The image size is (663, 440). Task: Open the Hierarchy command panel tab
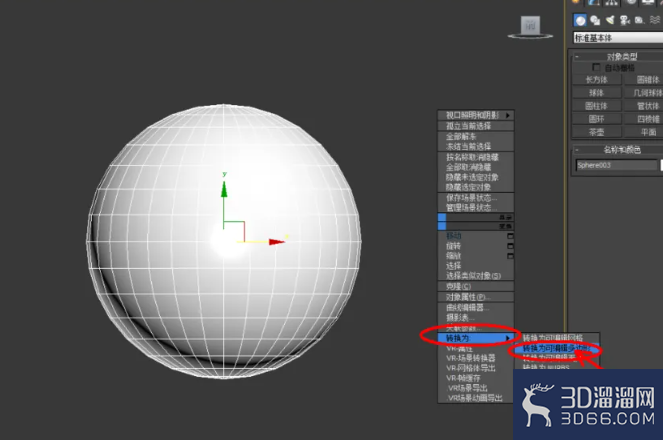(x=611, y=2)
